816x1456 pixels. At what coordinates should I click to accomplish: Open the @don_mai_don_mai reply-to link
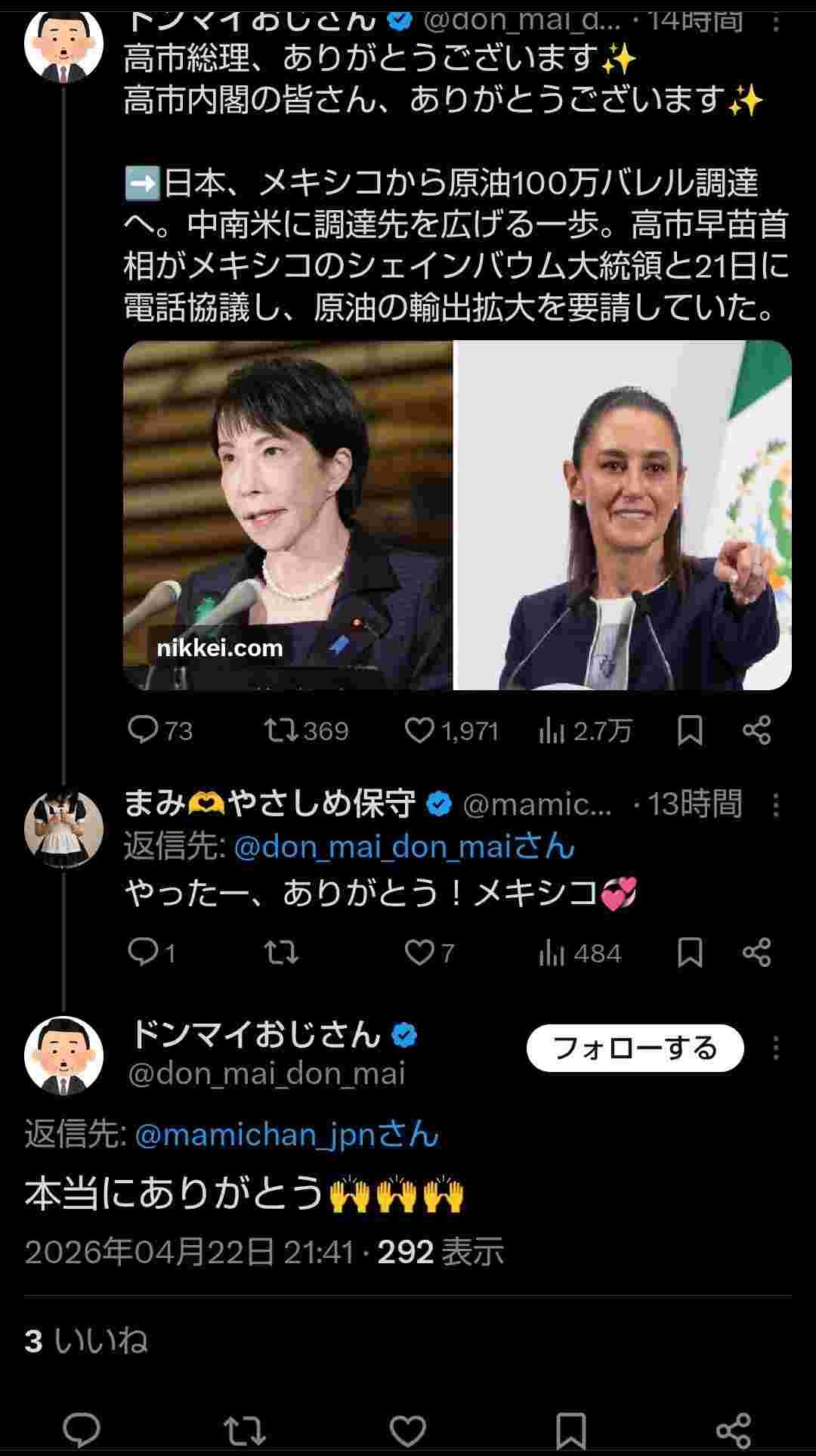click(x=404, y=847)
